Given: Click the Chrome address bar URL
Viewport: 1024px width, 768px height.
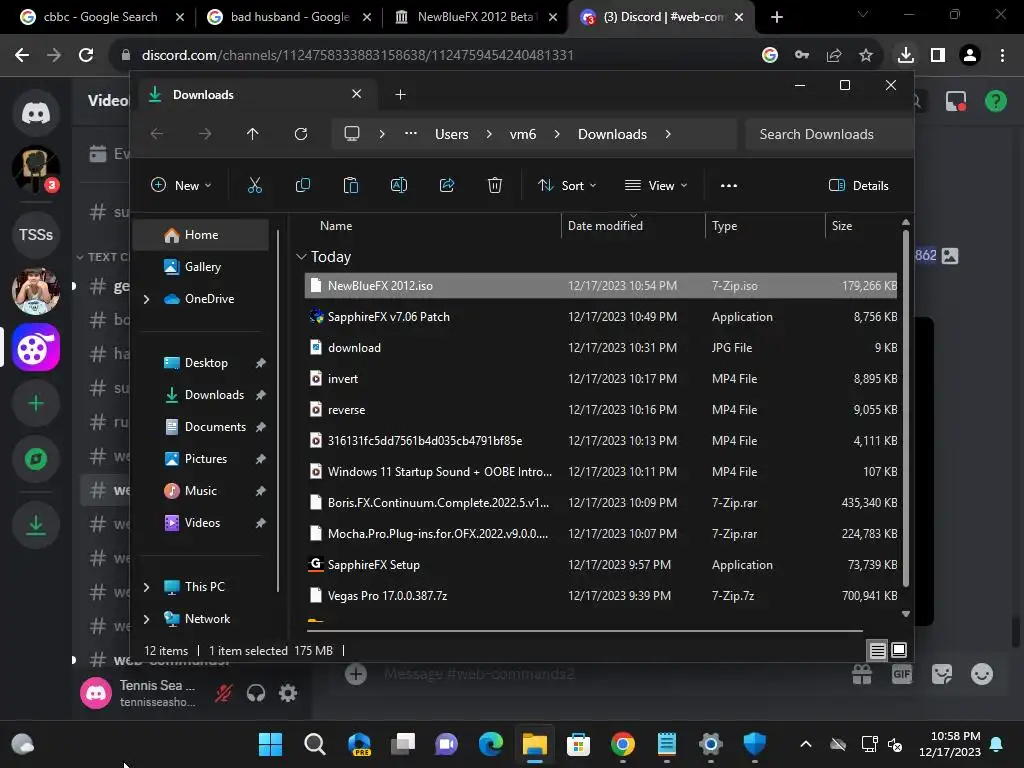Looking at the screenshot, I should (x=358, y=55).
